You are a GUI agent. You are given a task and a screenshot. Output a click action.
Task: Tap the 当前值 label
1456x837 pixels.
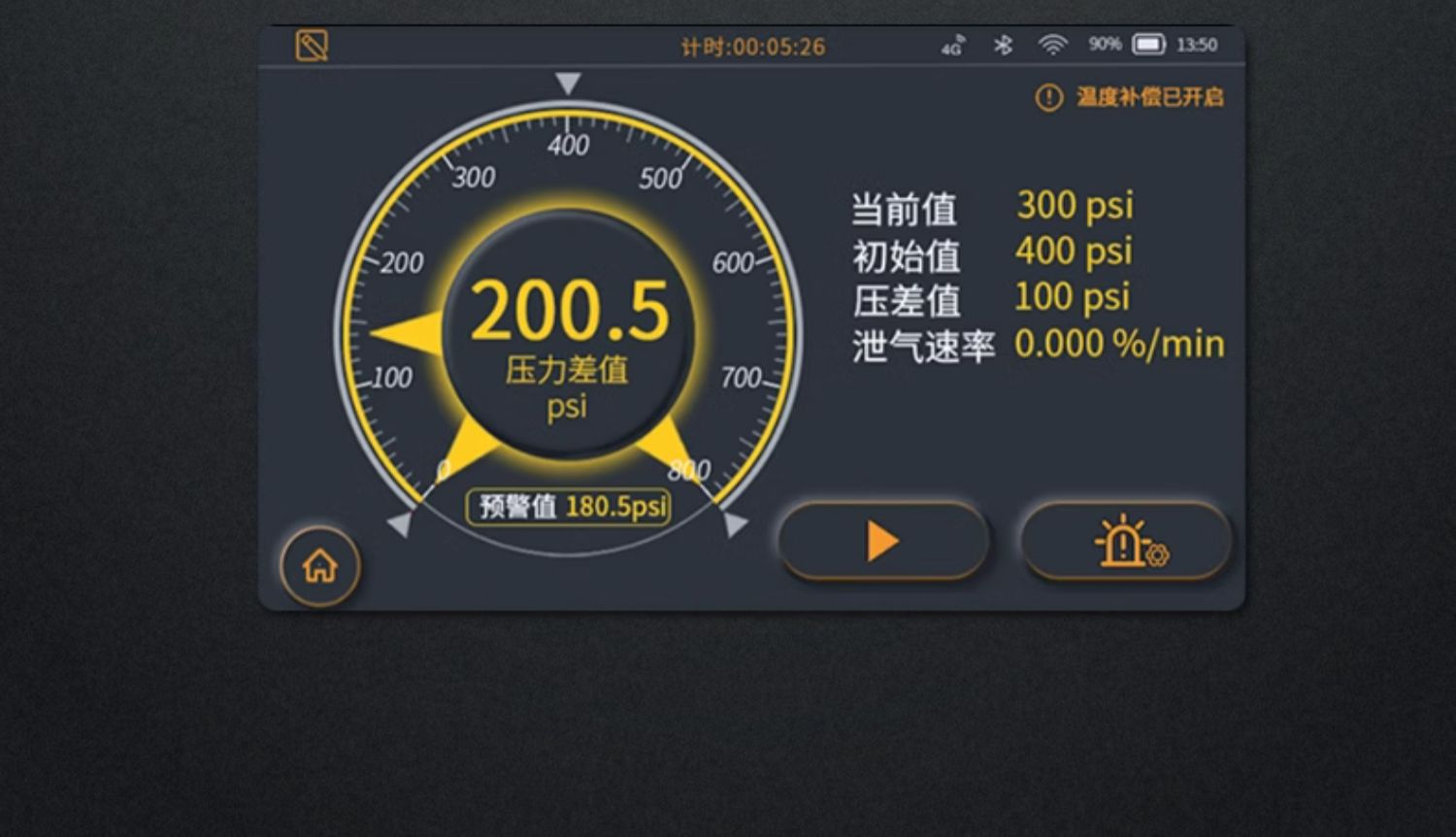tap(905, 209)
